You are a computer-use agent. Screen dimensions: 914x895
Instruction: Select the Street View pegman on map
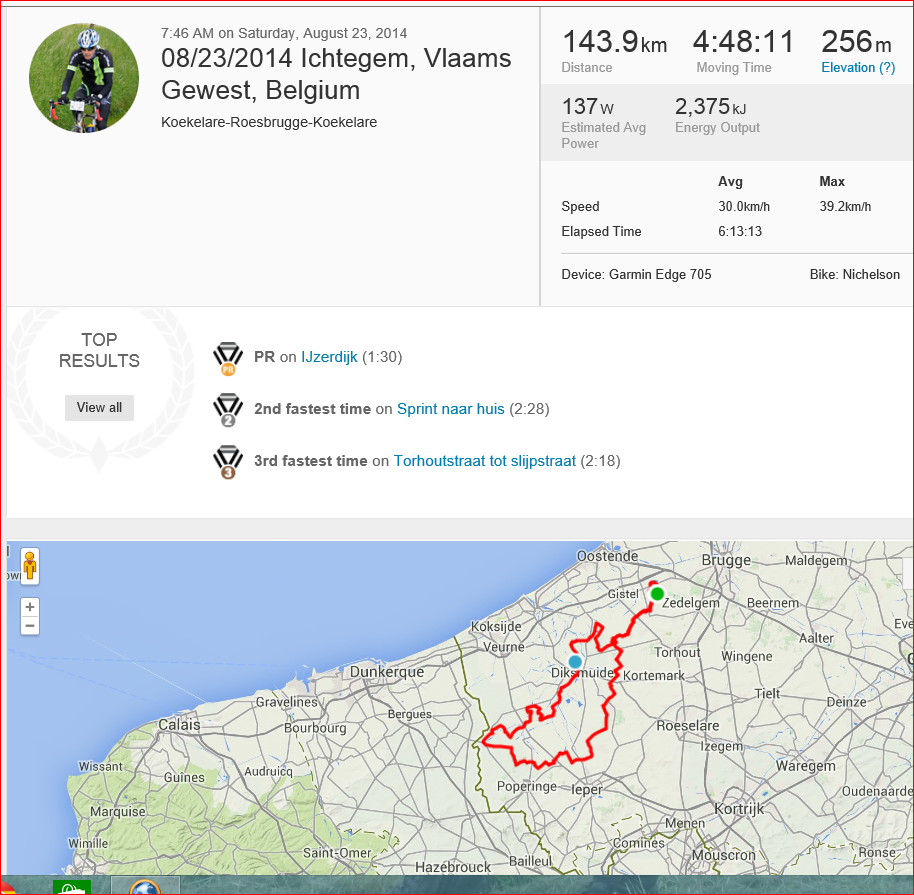[x=30, y=566]
